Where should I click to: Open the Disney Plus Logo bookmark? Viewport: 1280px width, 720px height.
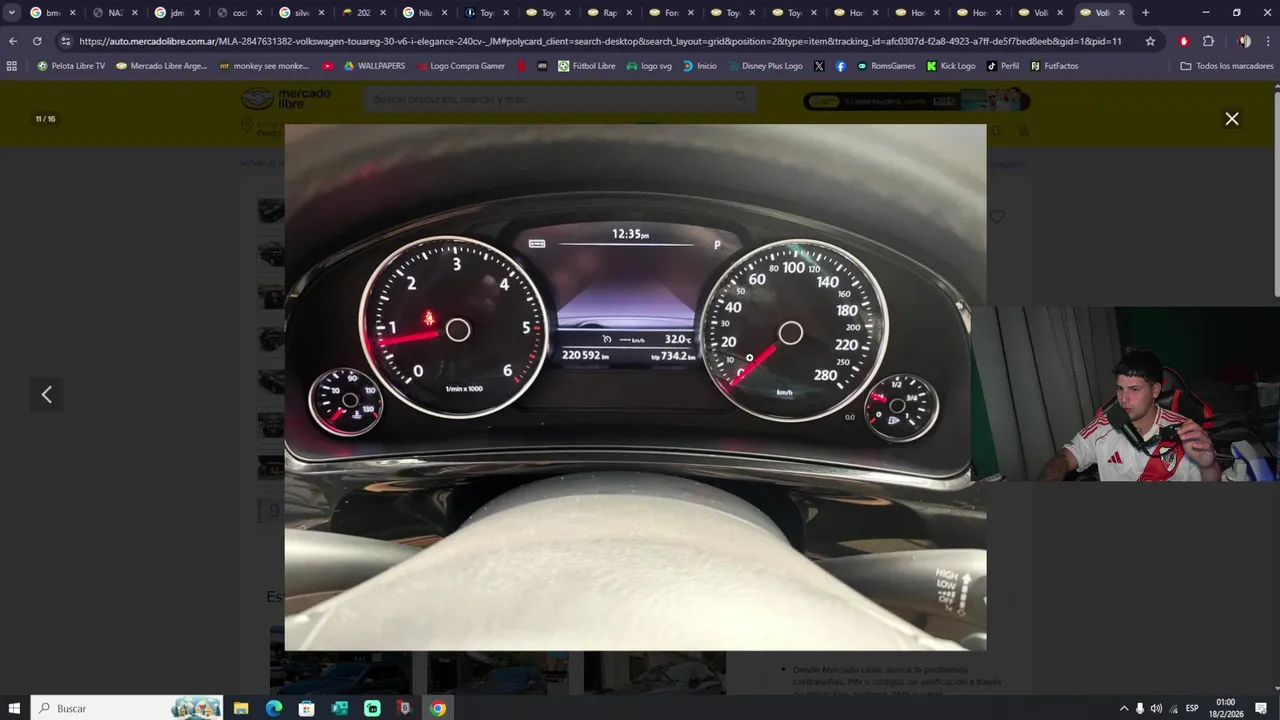click(x=765, y=66)
